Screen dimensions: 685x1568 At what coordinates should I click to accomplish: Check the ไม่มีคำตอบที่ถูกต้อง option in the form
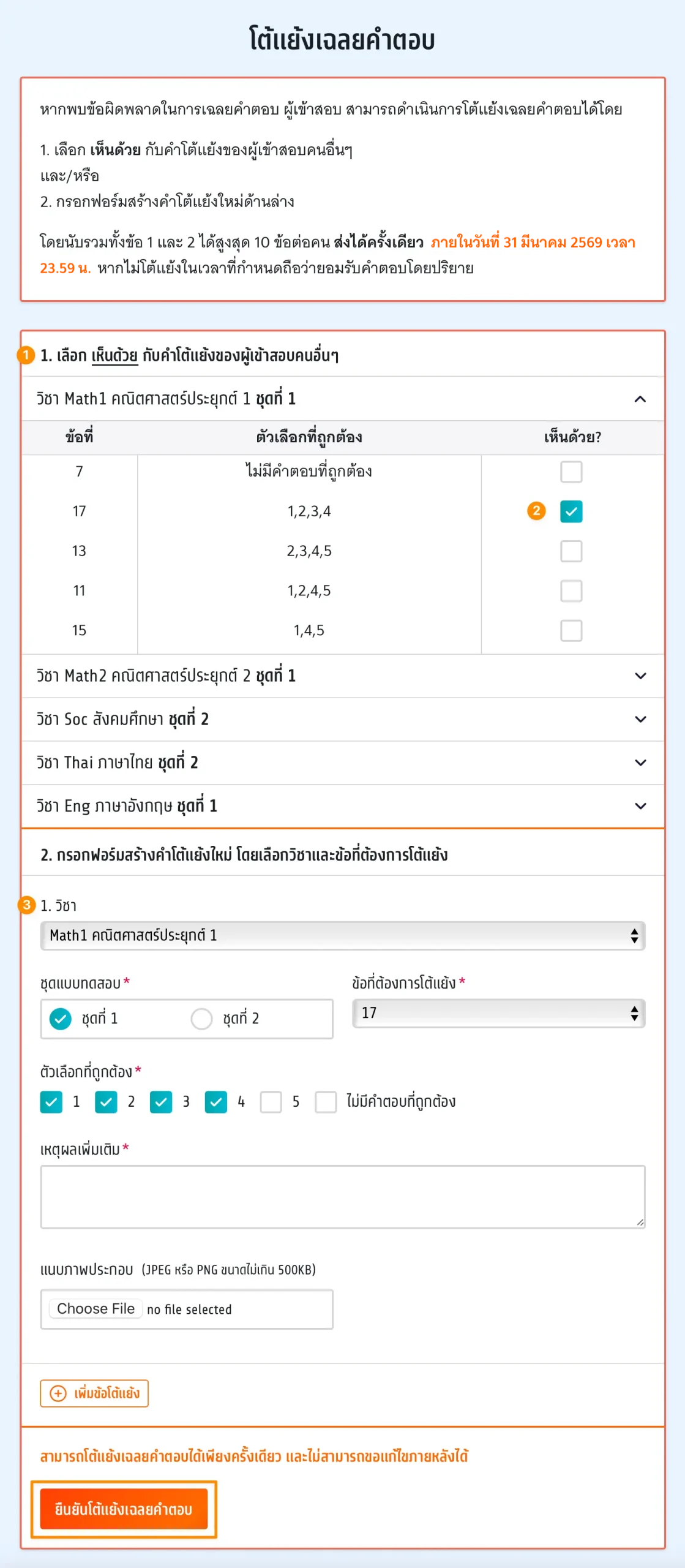326,1102
